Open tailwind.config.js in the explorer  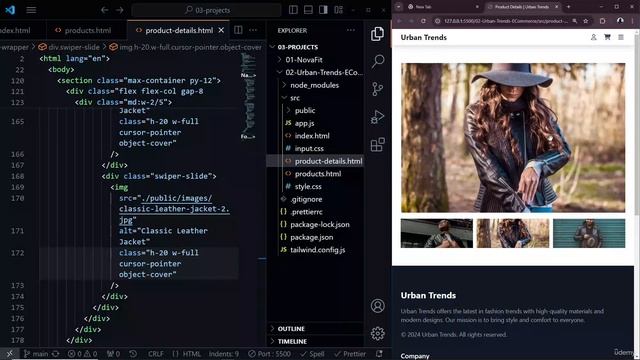pos(318,249)
